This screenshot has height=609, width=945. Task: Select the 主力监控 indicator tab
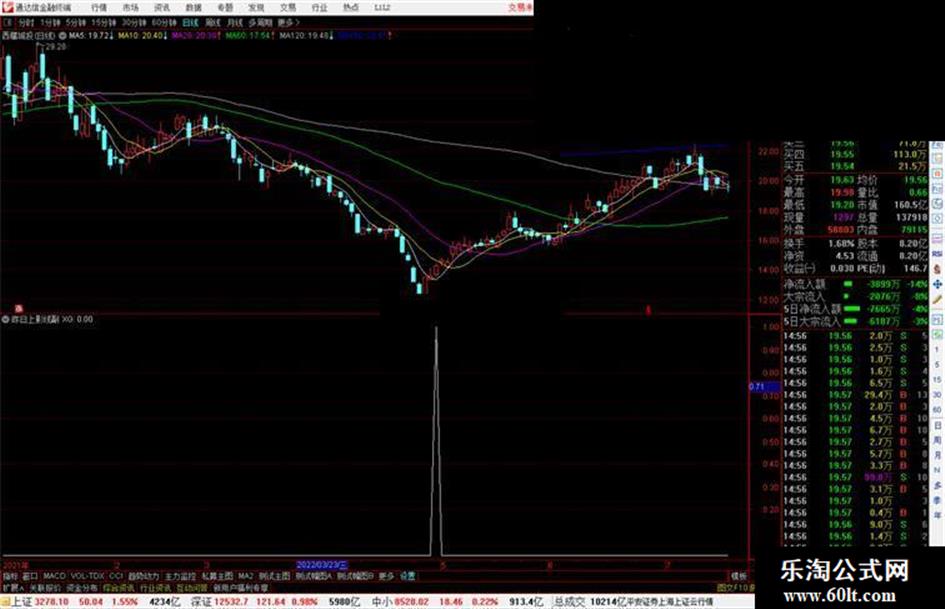(180, 576)
